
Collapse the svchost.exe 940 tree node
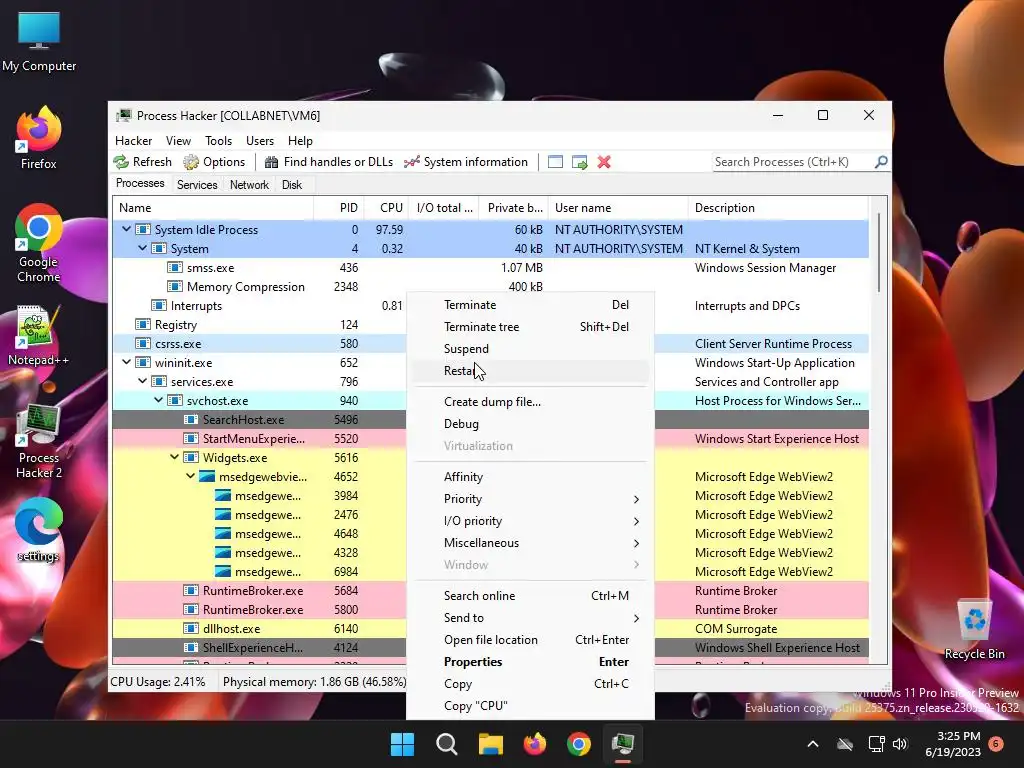158,400
